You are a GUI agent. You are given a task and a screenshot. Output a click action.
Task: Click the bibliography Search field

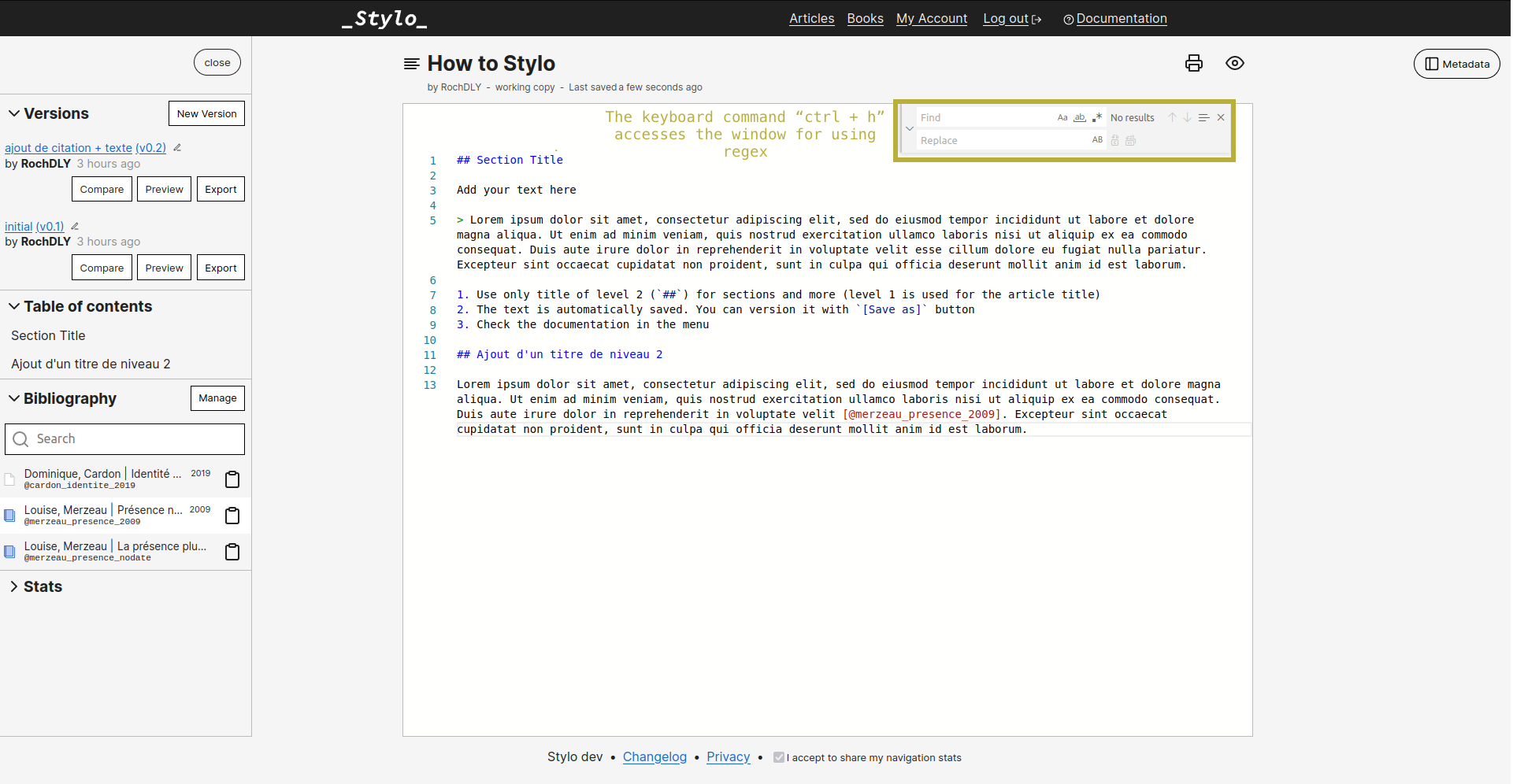click(124, 439)
